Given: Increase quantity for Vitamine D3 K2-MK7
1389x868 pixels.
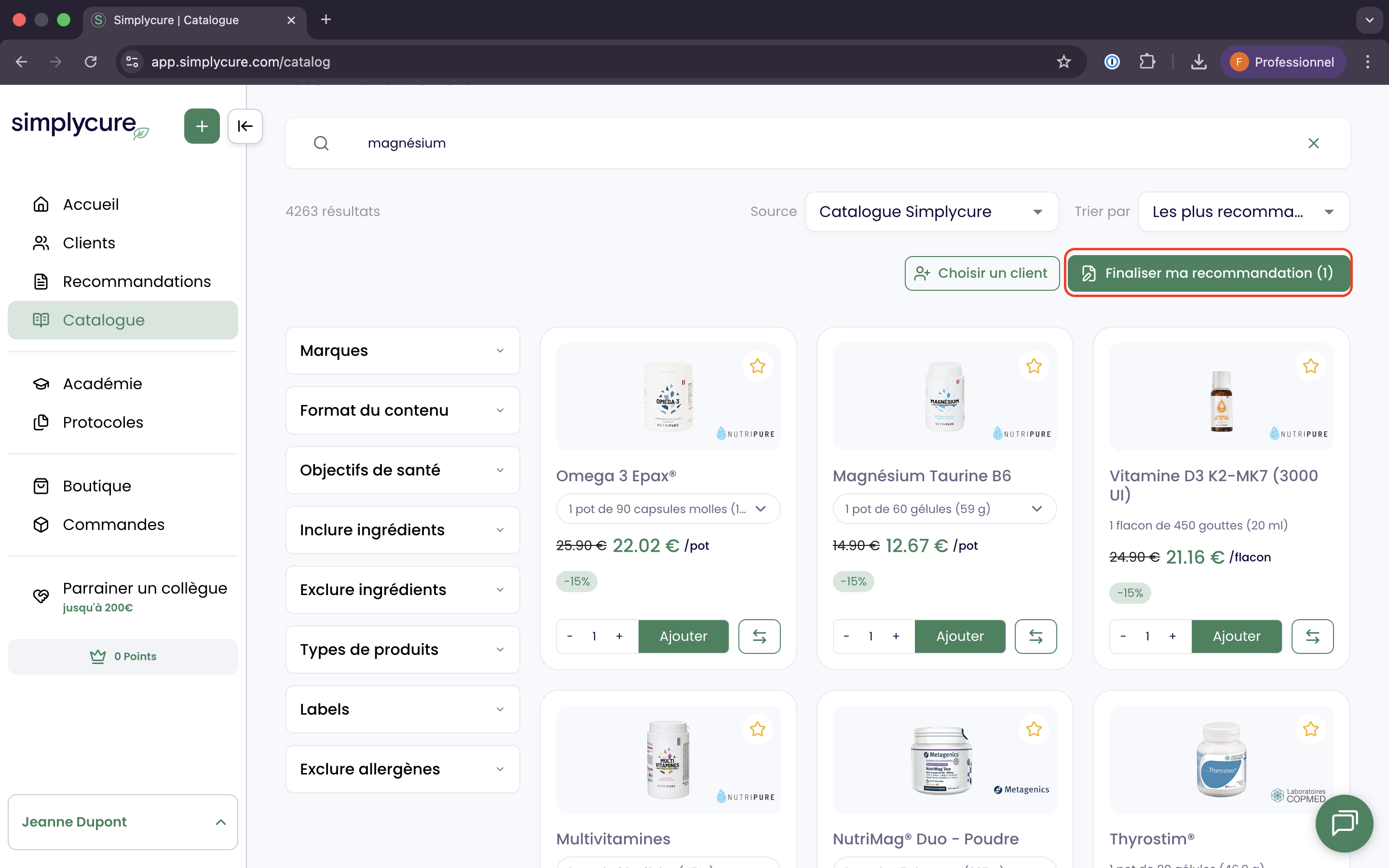Looking at the screenshot, I should [x=1172, y=636].
